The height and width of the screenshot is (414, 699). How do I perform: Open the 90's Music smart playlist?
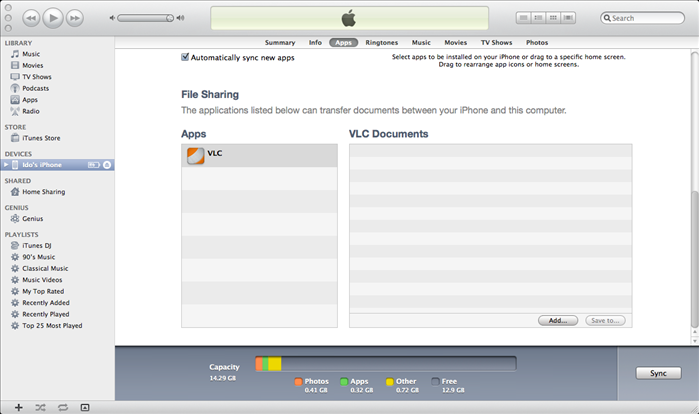[x=38, y=257]
